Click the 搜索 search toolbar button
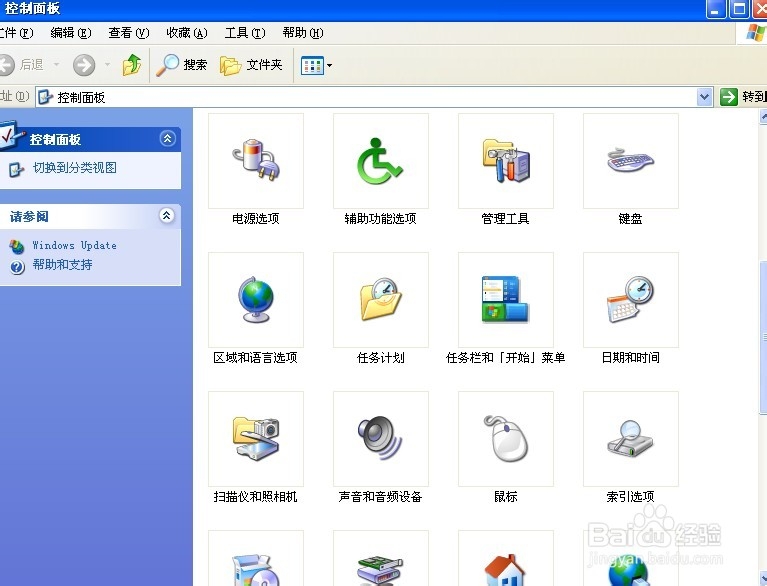 coord(182,65)
